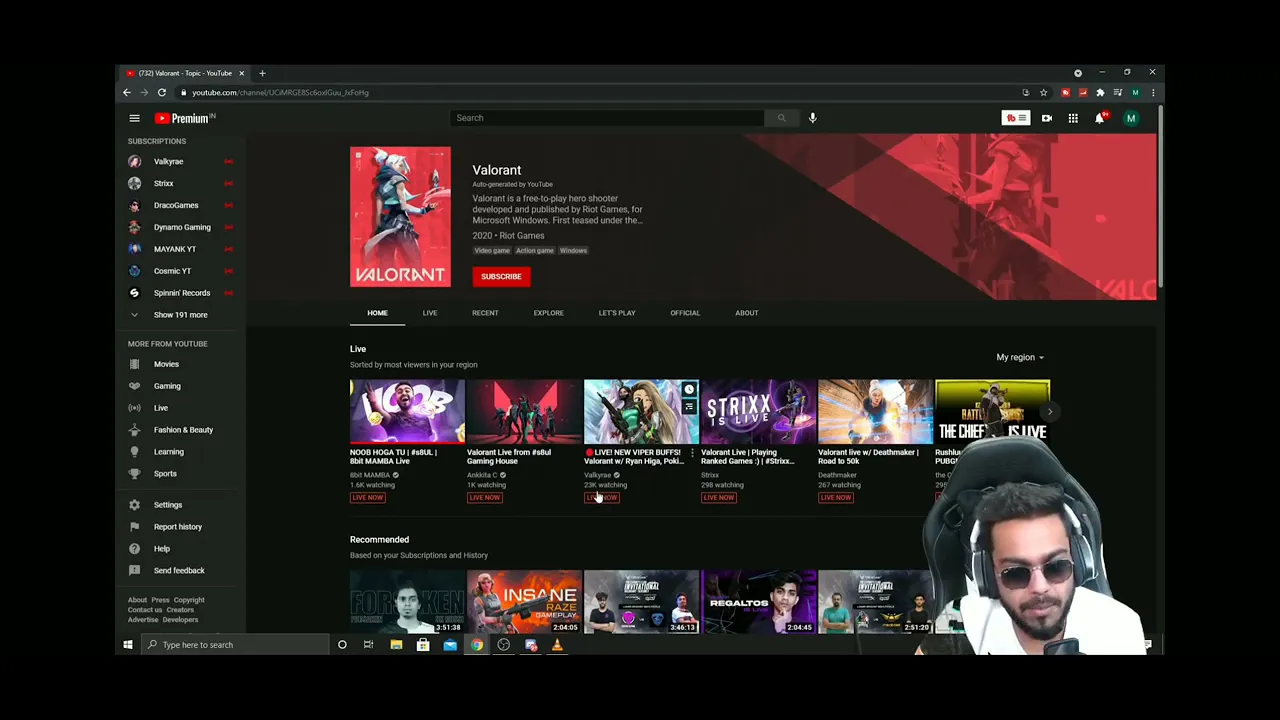Open the Strixx subscription in the sidebar
The width and height of the screenshot is (1280, 720).
tap(180, 183)
